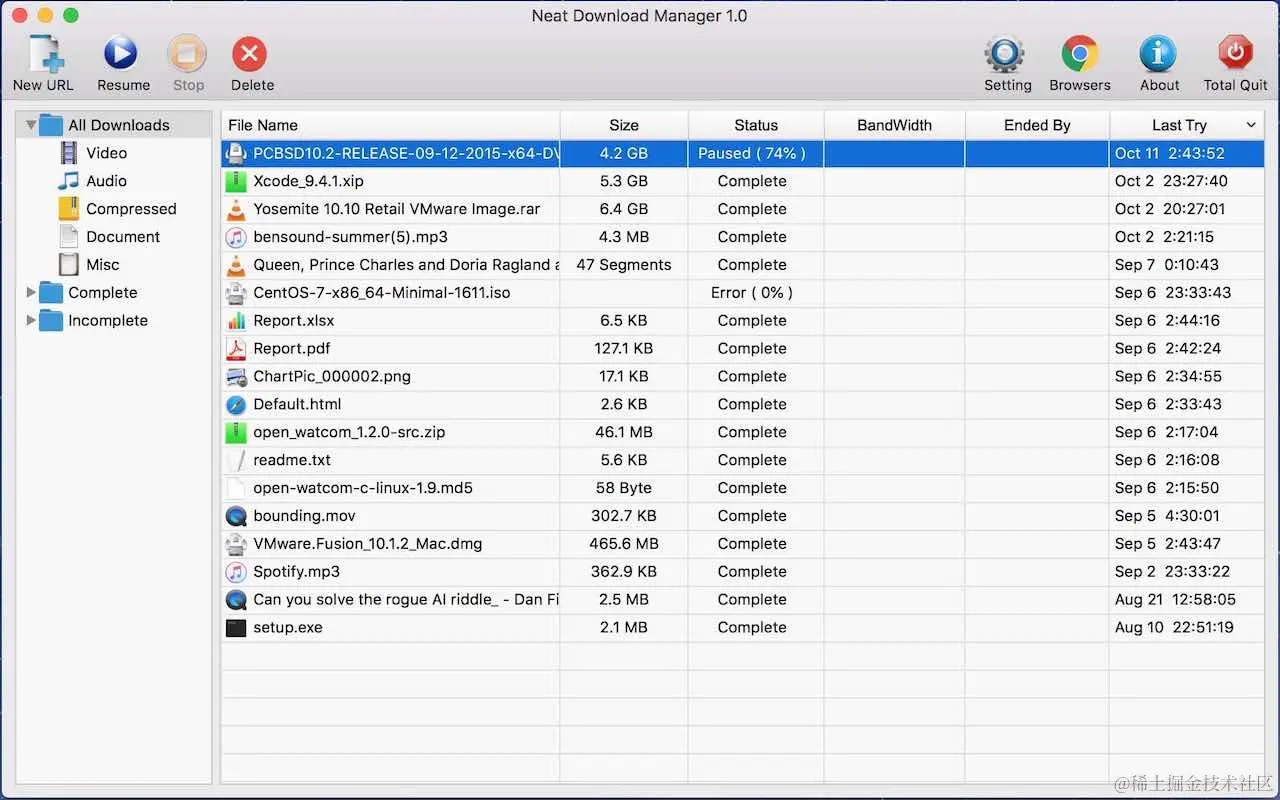Click the 47 Segments size cell
The width and height of the screenshot is (1280, 800).
click(624, 265)
